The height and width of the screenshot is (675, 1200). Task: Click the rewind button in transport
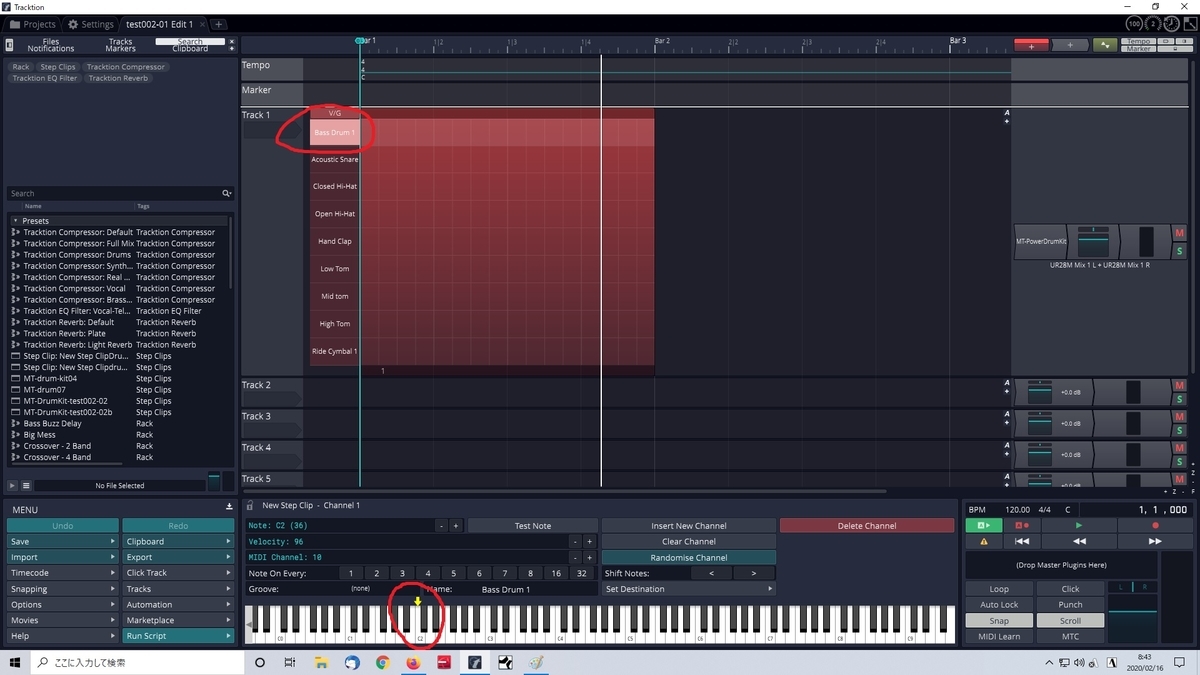click(x=1078, y=541)
